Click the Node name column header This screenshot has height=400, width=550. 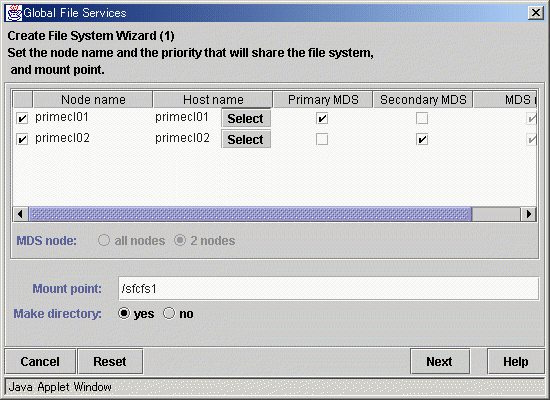pyautogui.click(x=93, y=100)
